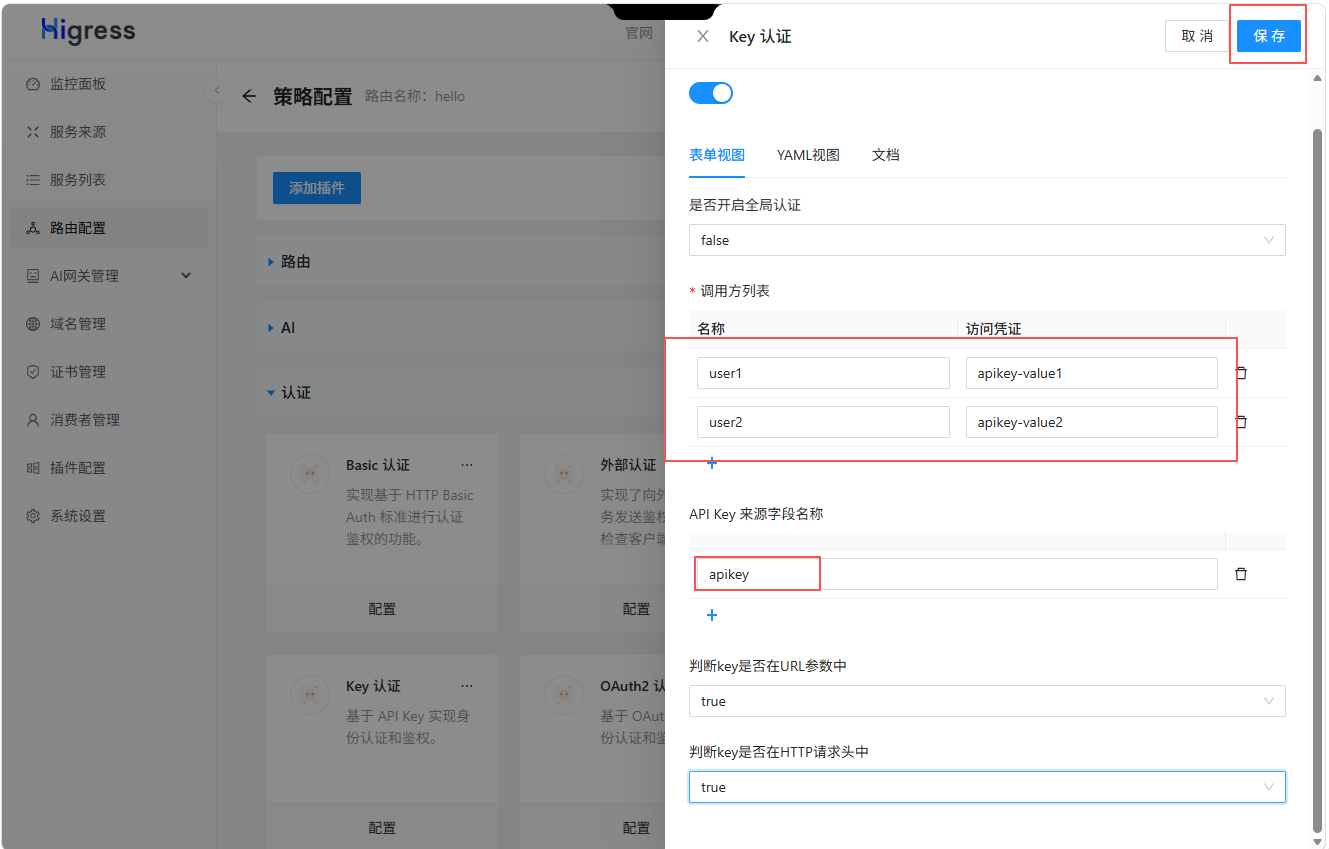1329x849 pixels.
Task: Click the 保存 save button
Action: (x=1268, y=36)
